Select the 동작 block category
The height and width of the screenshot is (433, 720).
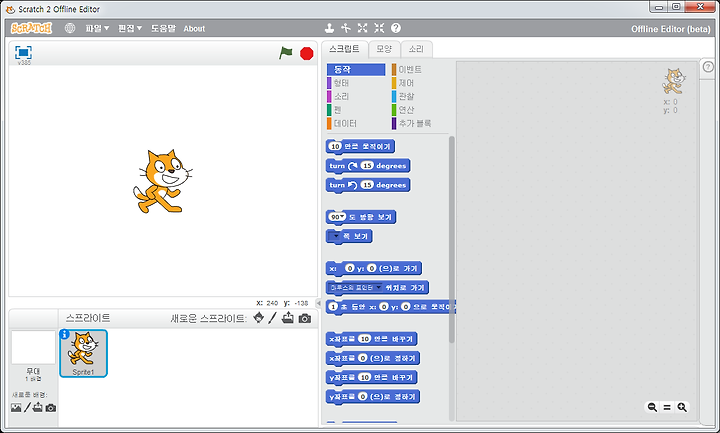tap(356, 69)
